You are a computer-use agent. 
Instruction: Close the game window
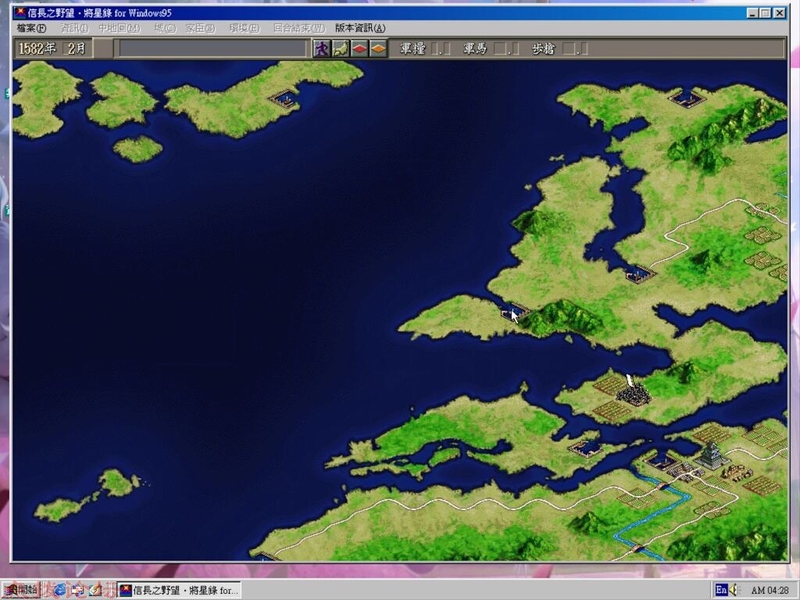pyautogui.click(x=780, y=13)
